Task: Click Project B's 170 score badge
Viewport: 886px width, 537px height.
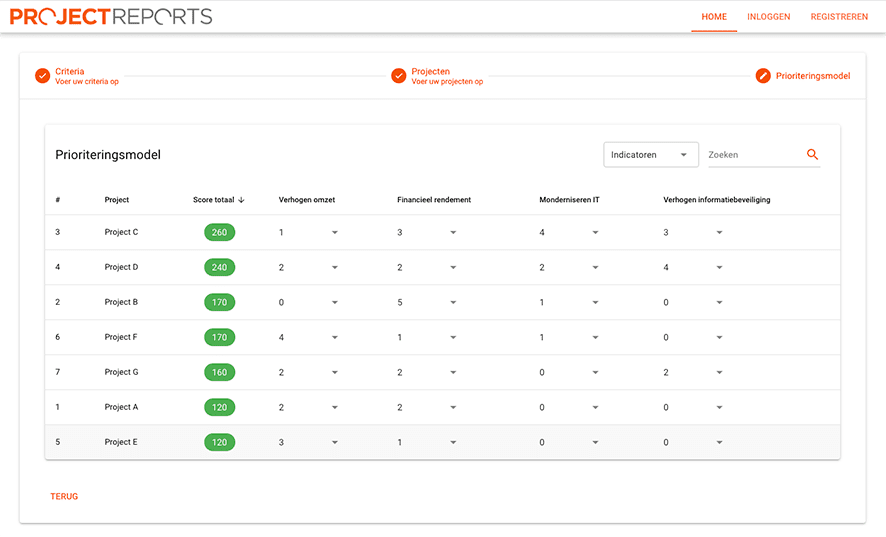Action: click(219, 302)
